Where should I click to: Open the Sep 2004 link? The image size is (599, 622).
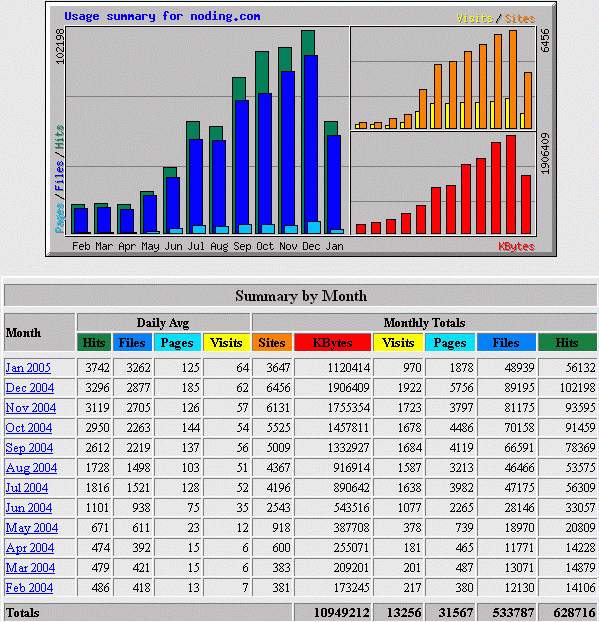click(x=29, y=448)
